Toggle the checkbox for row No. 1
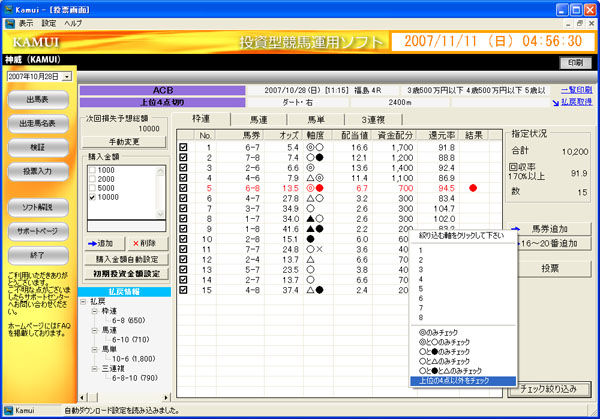The height and width of the screenshot is (419, 600). (183, 147)
